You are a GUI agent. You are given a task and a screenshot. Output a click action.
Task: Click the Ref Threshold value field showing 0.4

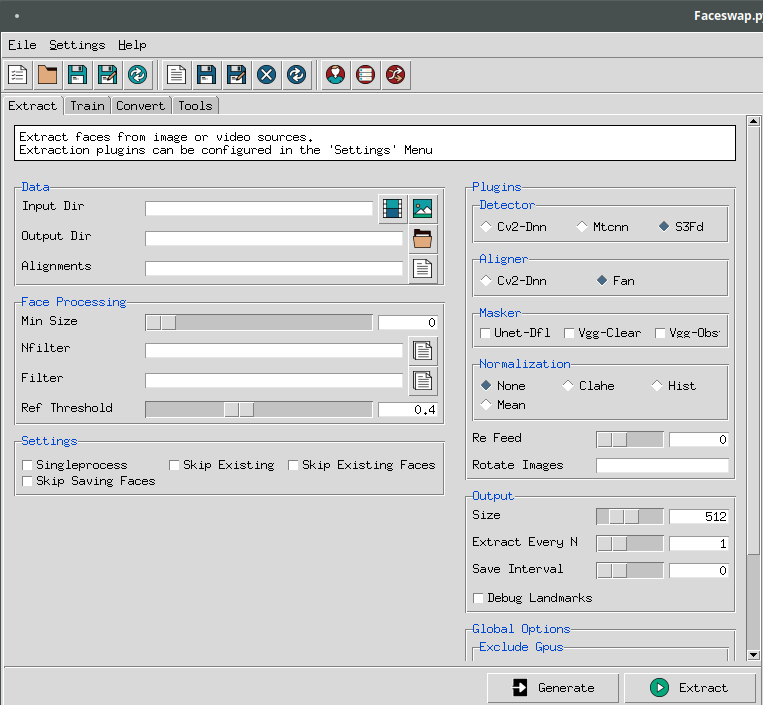[x=408, y=410]
